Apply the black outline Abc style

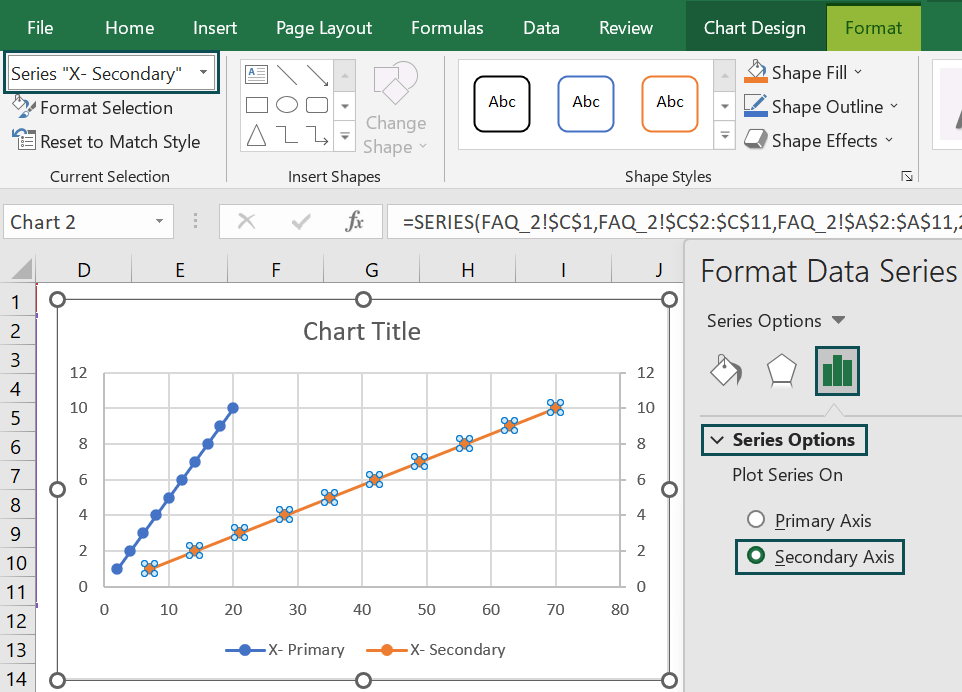pos(502,104)
